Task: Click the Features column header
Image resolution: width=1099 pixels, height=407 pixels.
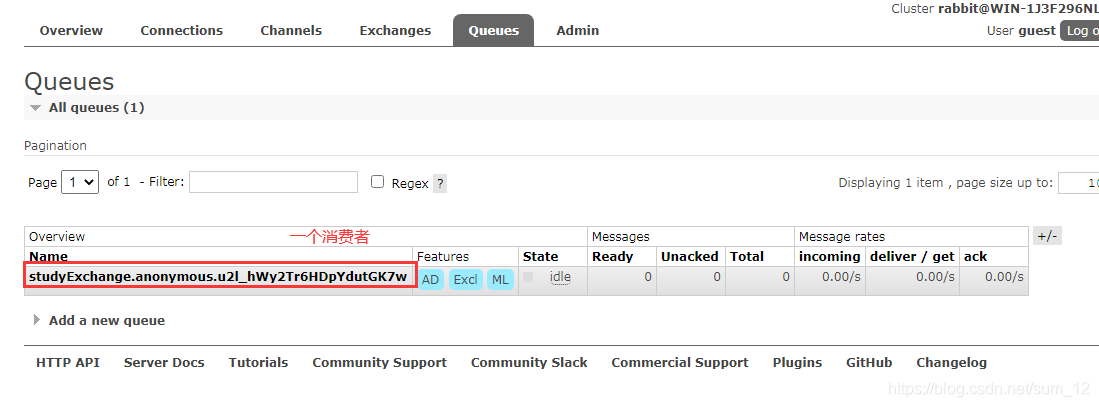Action: pos(443,256)
